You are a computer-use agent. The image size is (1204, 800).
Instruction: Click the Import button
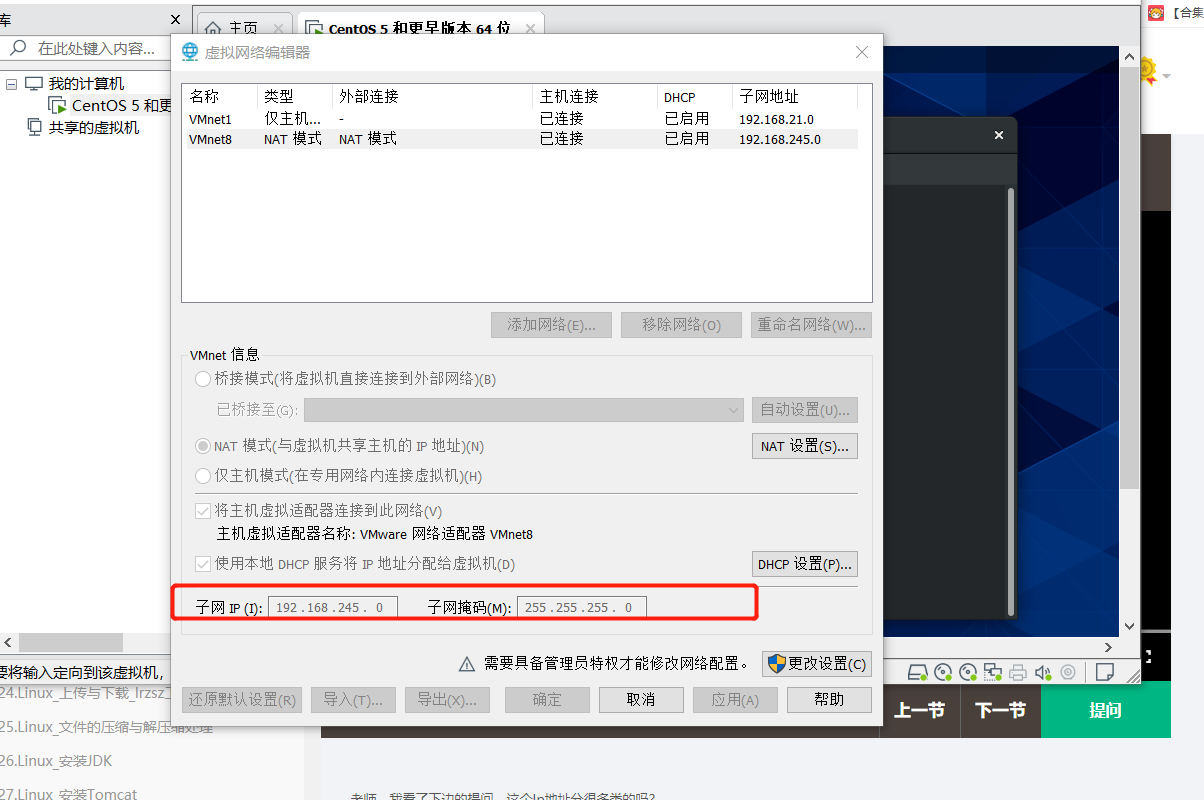coord(354,699)
